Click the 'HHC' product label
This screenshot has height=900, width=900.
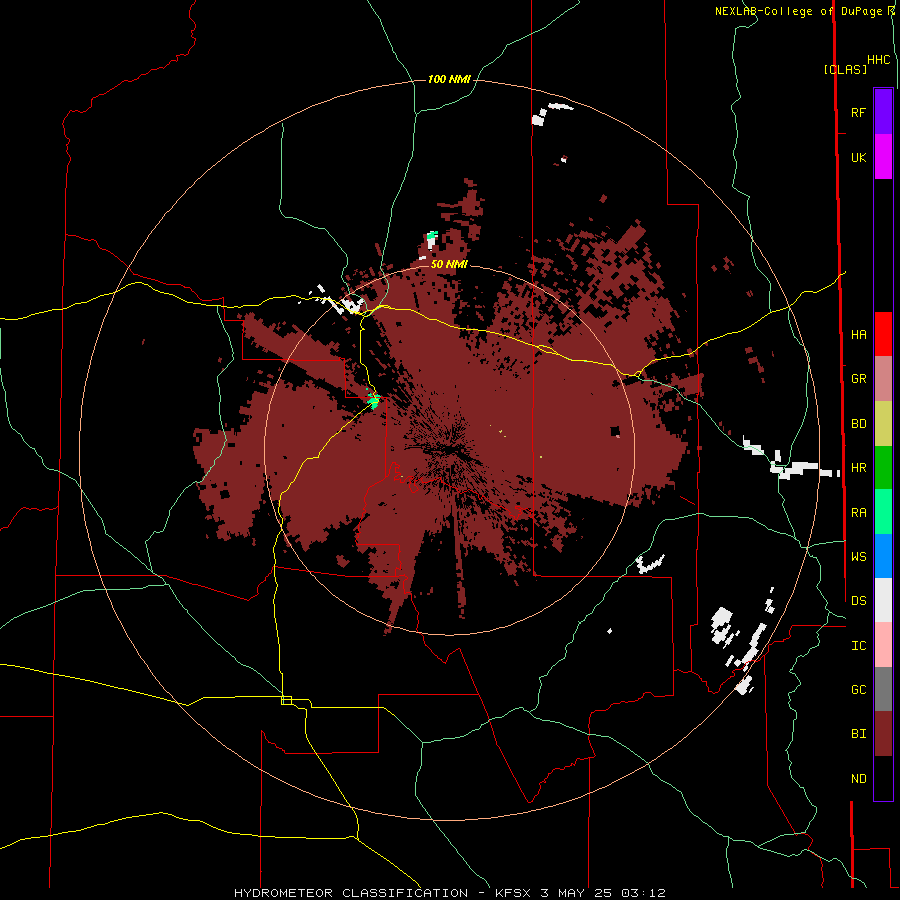coord(879,60)
